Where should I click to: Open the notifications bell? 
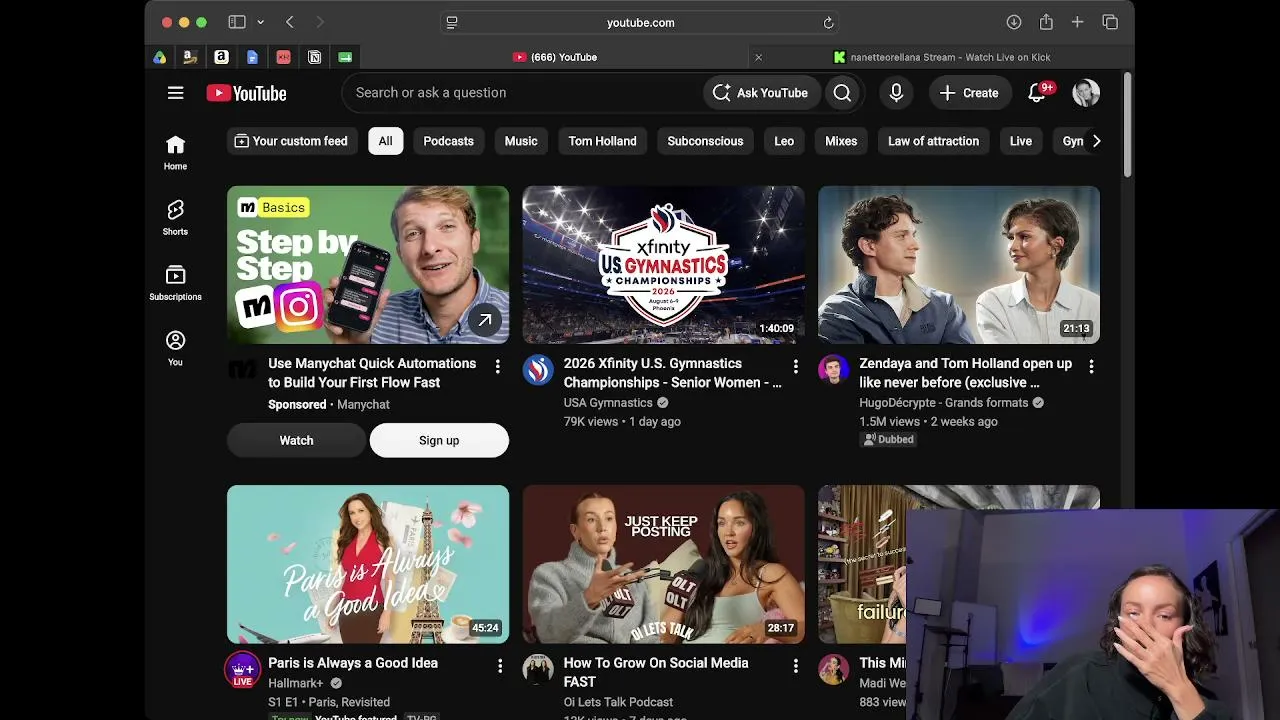pos(1037,93)
